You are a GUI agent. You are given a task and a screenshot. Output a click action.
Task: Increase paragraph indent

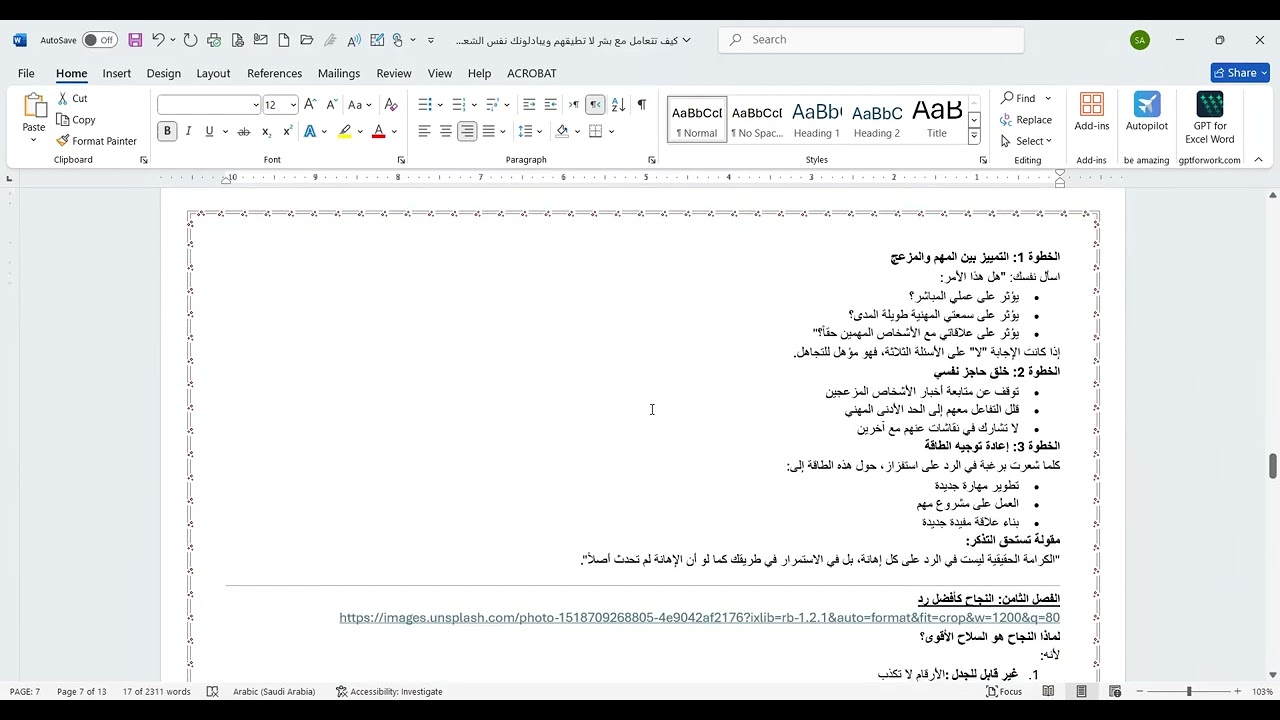coord(550,104)
